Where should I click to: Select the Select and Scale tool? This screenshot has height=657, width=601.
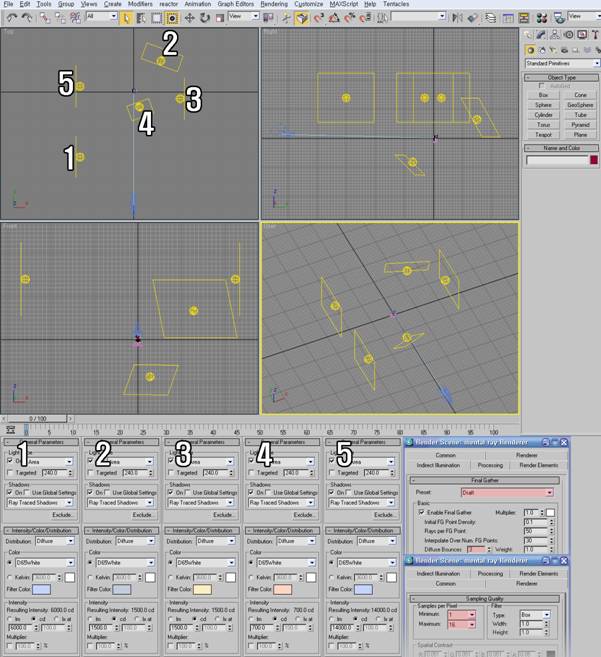(x=220, y=18)
